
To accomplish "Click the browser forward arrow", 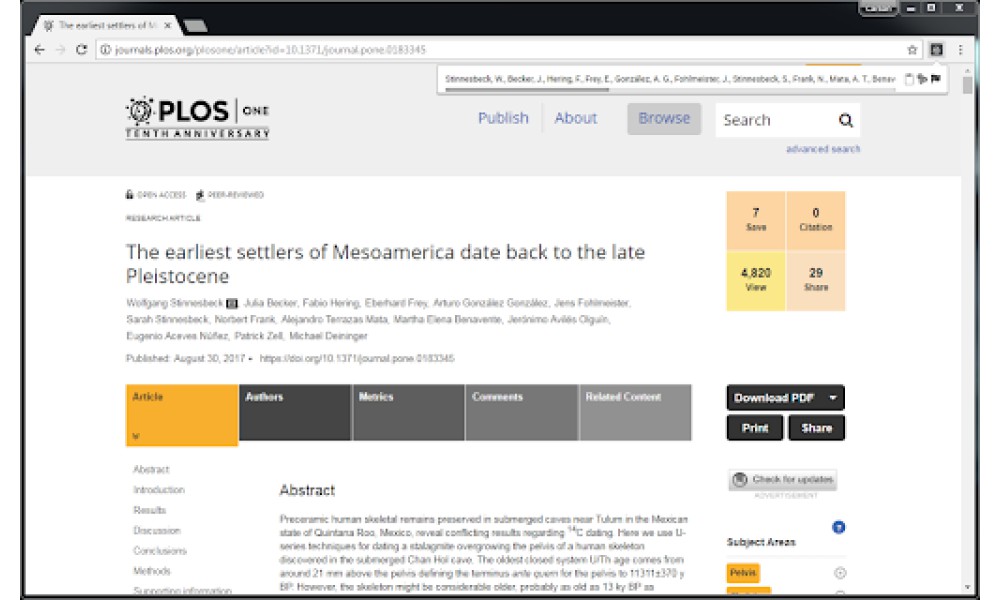I will click(61, 50).
